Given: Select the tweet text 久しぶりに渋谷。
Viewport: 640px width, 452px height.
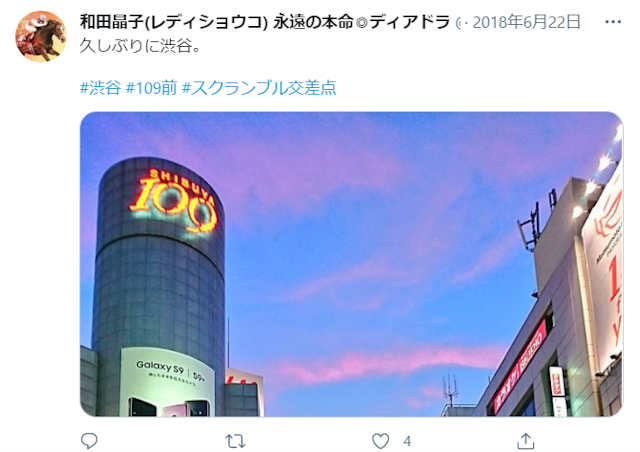Looking at the screenshot, I should pos(140,46).
